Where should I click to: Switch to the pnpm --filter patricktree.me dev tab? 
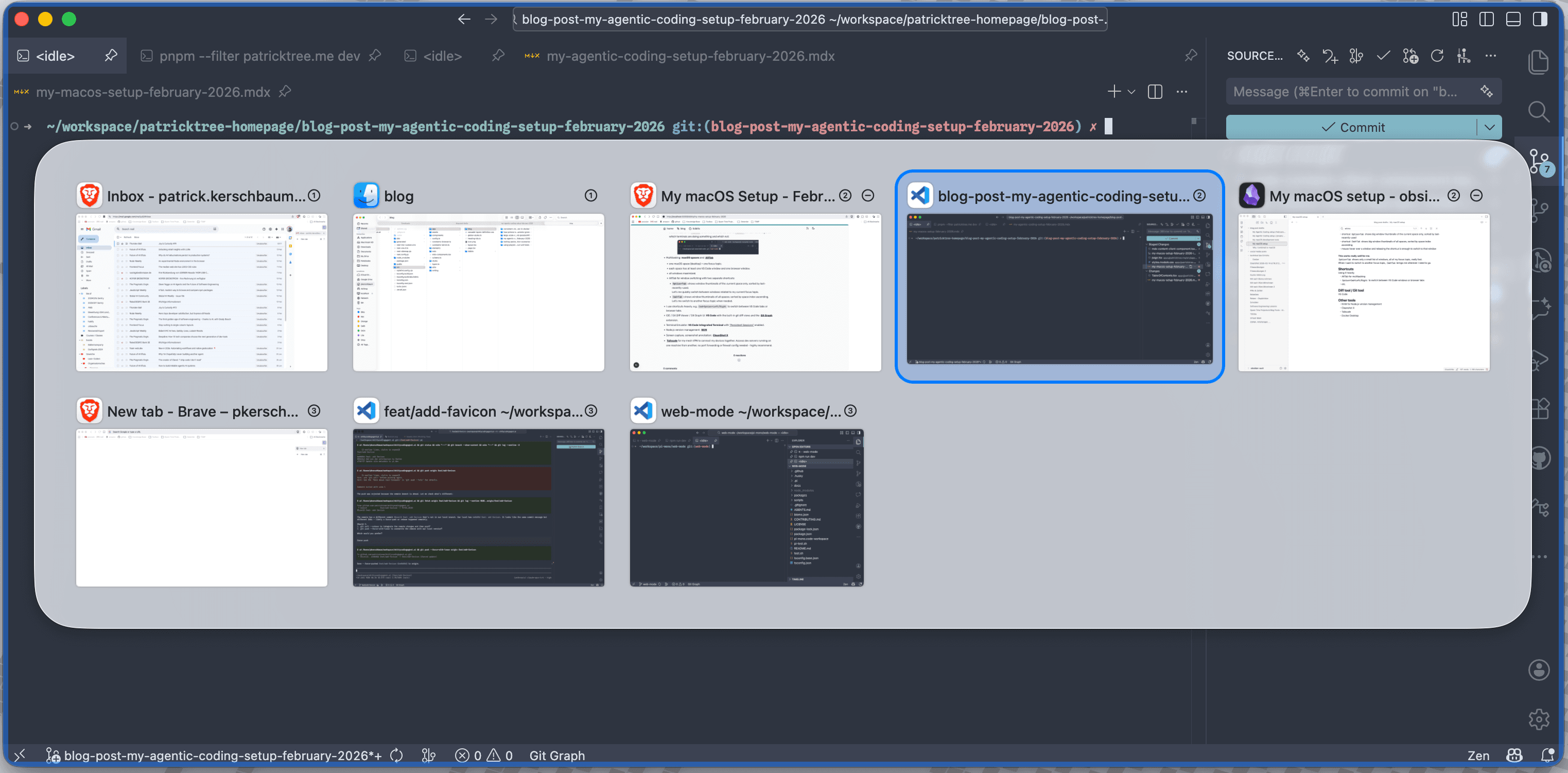coord(259,56)
